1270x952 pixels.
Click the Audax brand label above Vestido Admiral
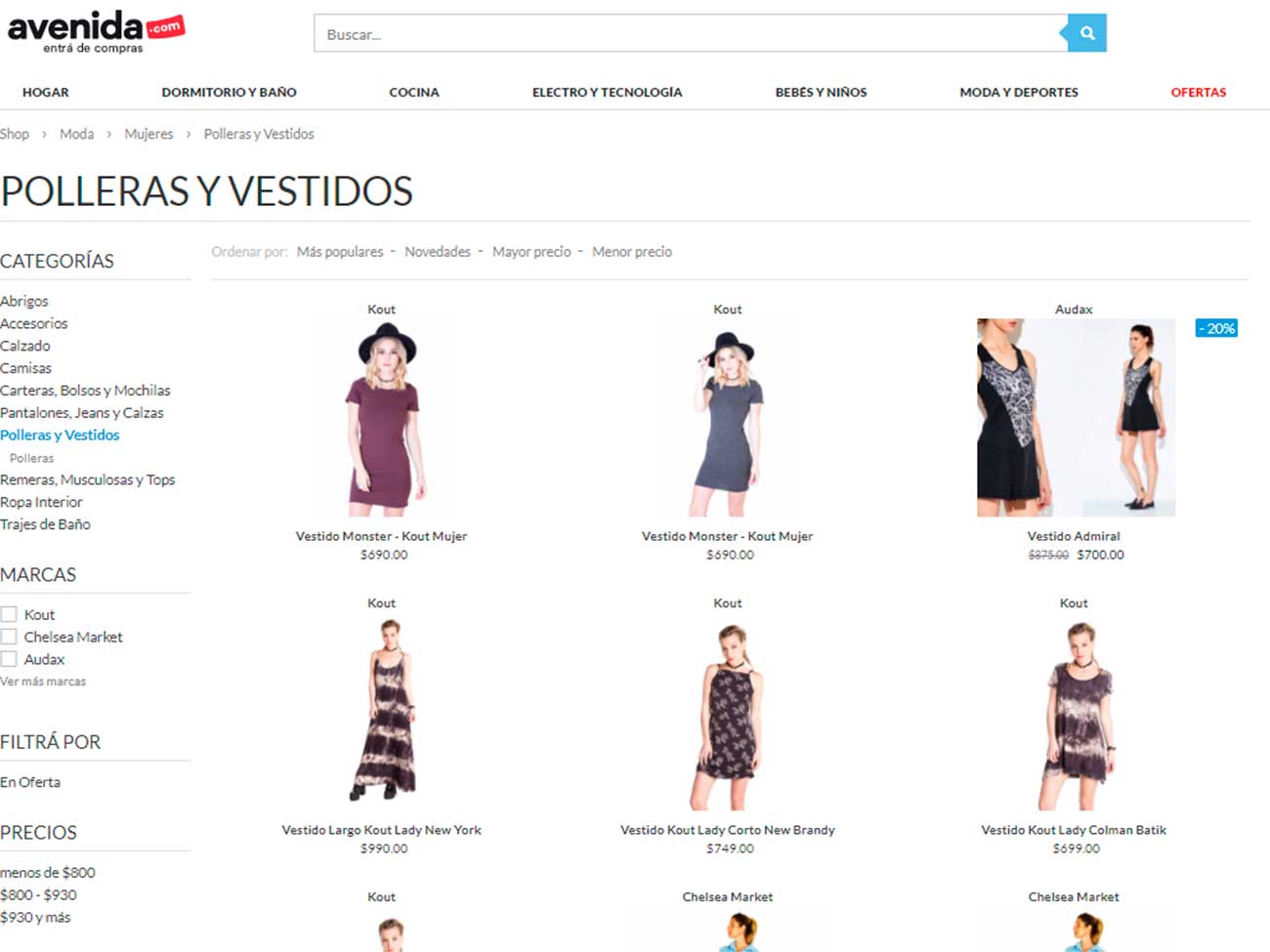click(1074, 310)
